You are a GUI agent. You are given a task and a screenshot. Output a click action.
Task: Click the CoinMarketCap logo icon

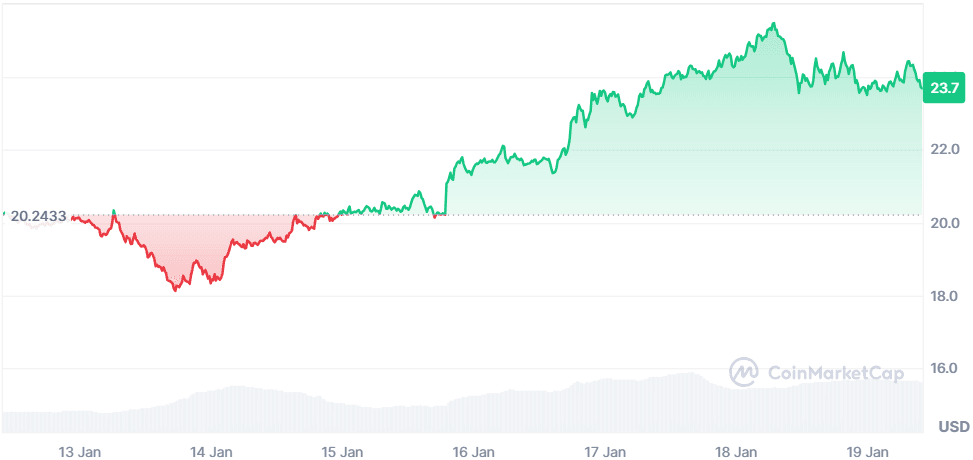pos(744,372)
